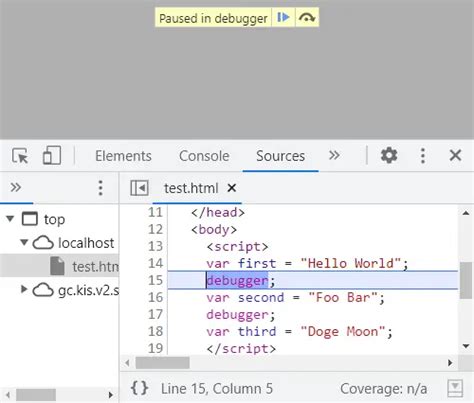Select localhost in the navigator tree

pos(86,243)
